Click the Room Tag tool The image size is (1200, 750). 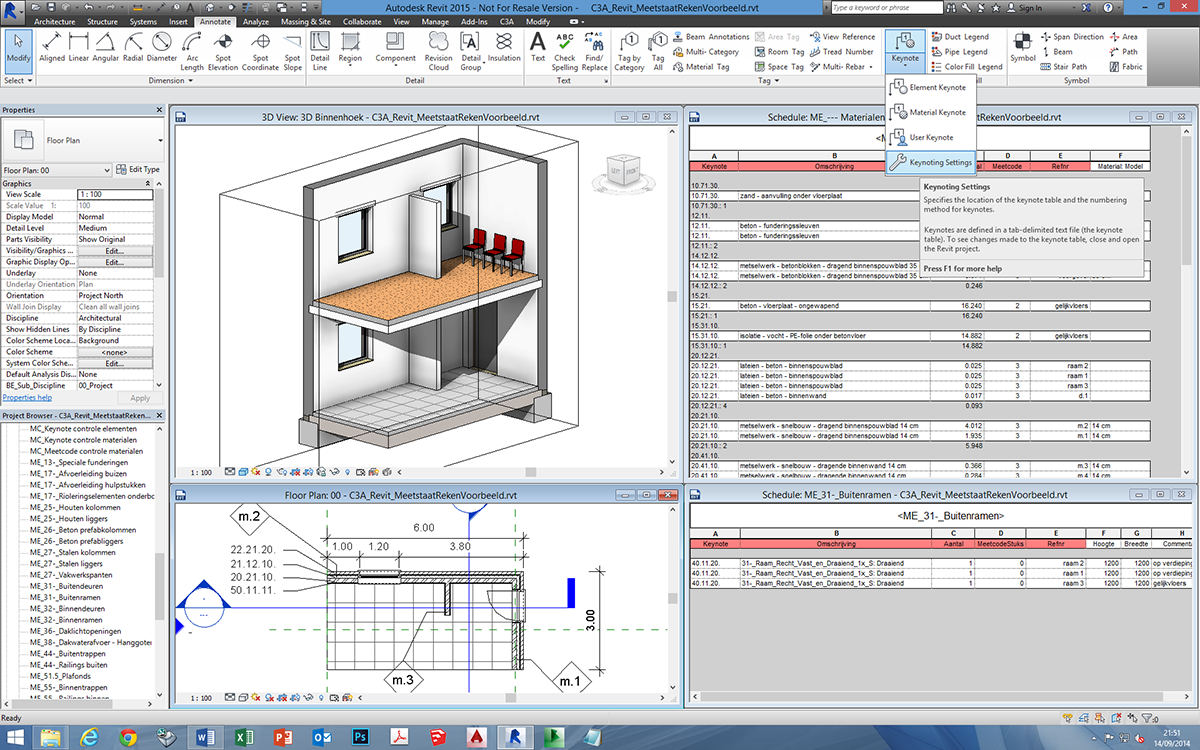778,52
